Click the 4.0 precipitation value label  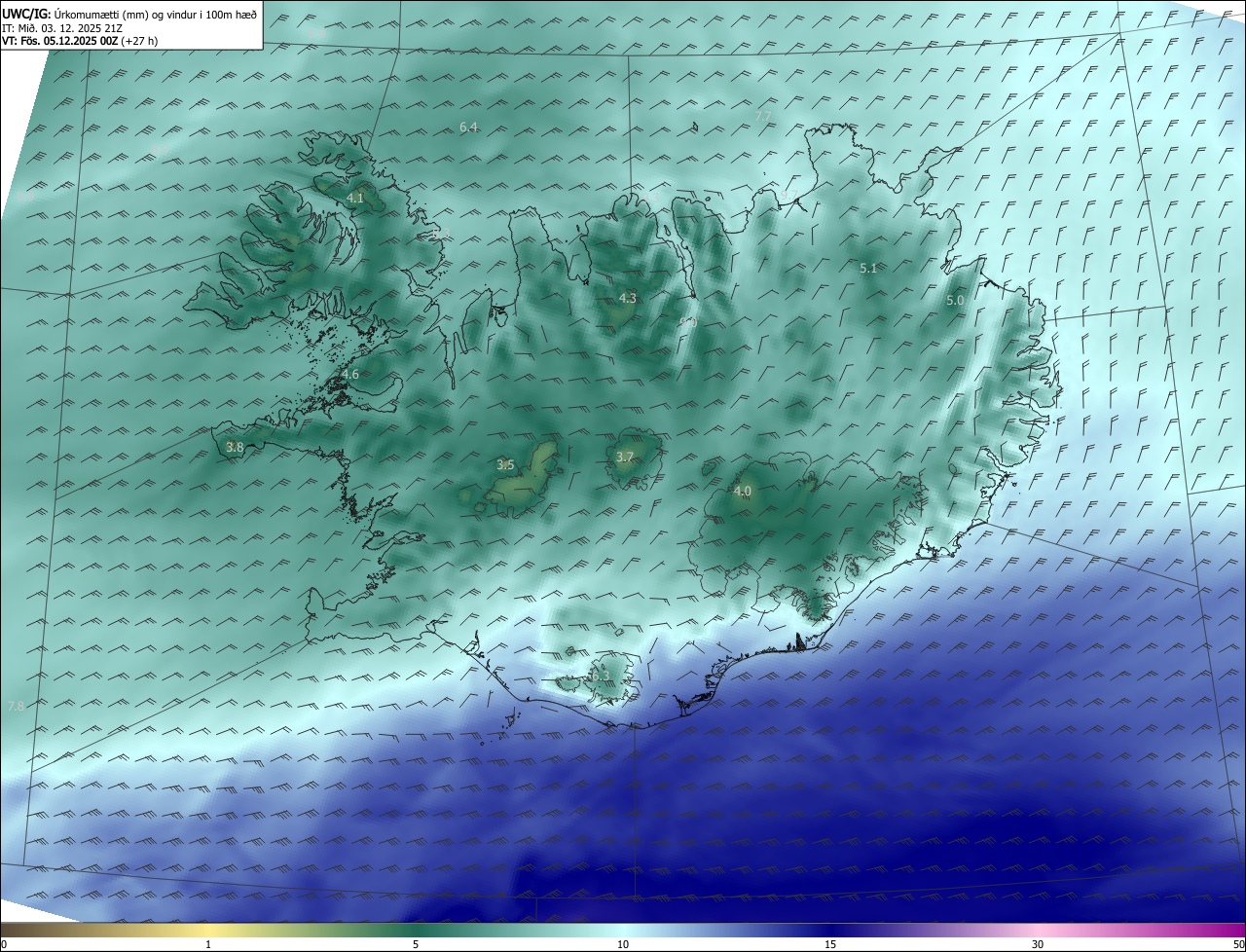pos(743,492)
